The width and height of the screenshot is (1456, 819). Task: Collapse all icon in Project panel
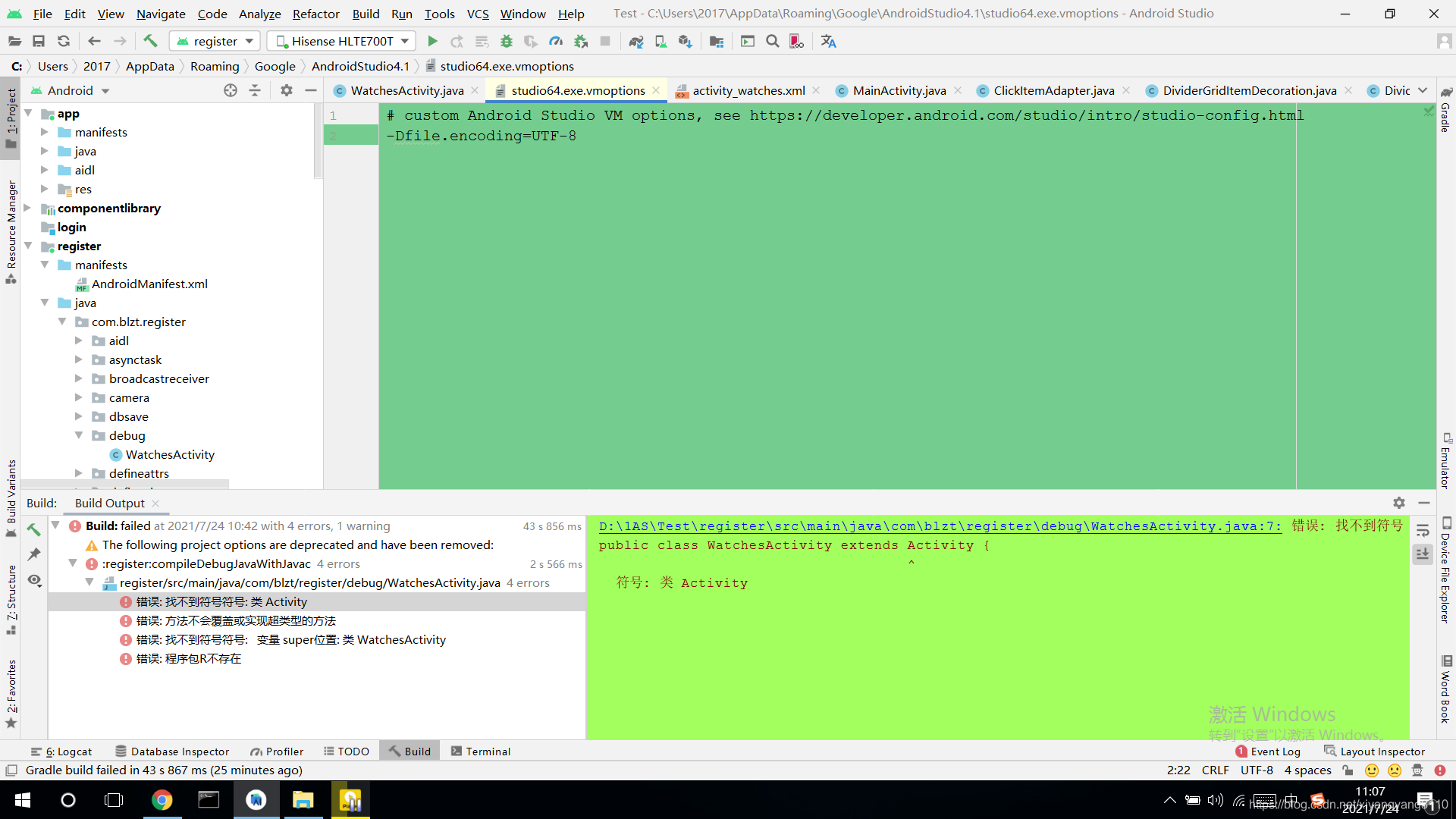(255, 90)
